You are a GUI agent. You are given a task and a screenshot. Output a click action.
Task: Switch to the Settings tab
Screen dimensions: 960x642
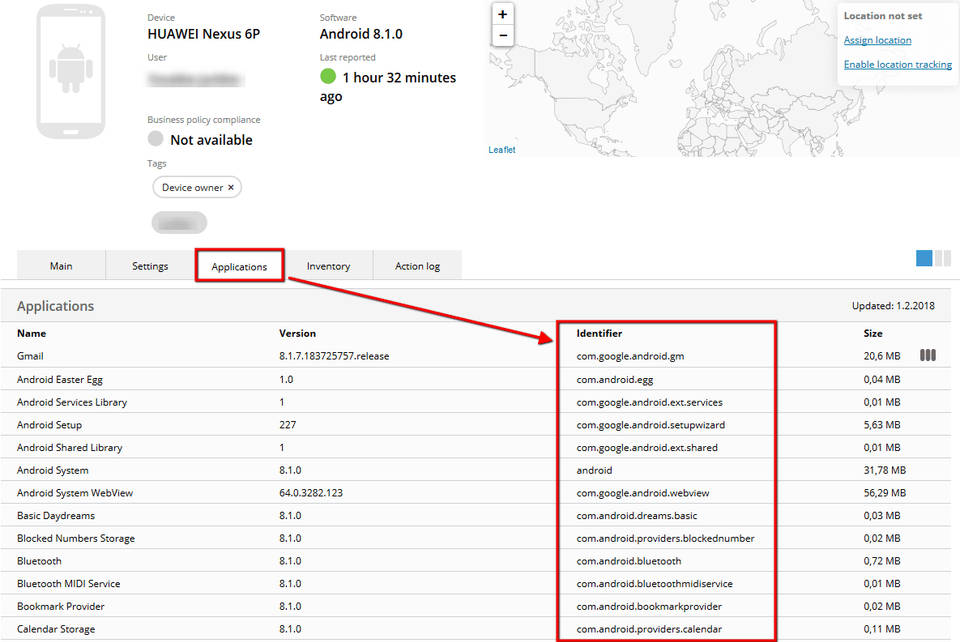point(150,266)
